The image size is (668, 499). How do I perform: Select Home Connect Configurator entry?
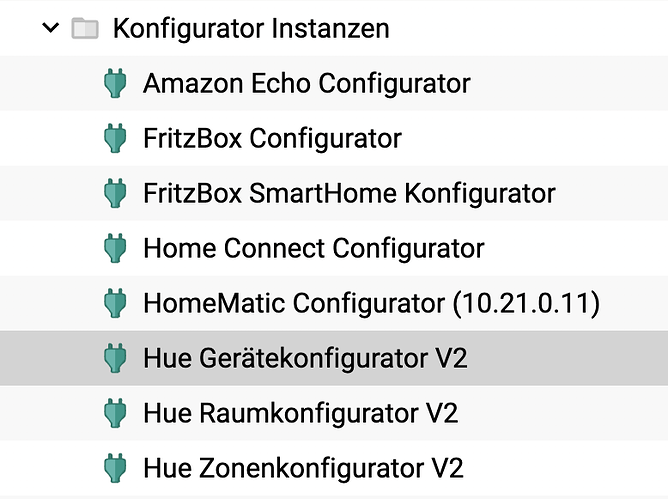314,248
